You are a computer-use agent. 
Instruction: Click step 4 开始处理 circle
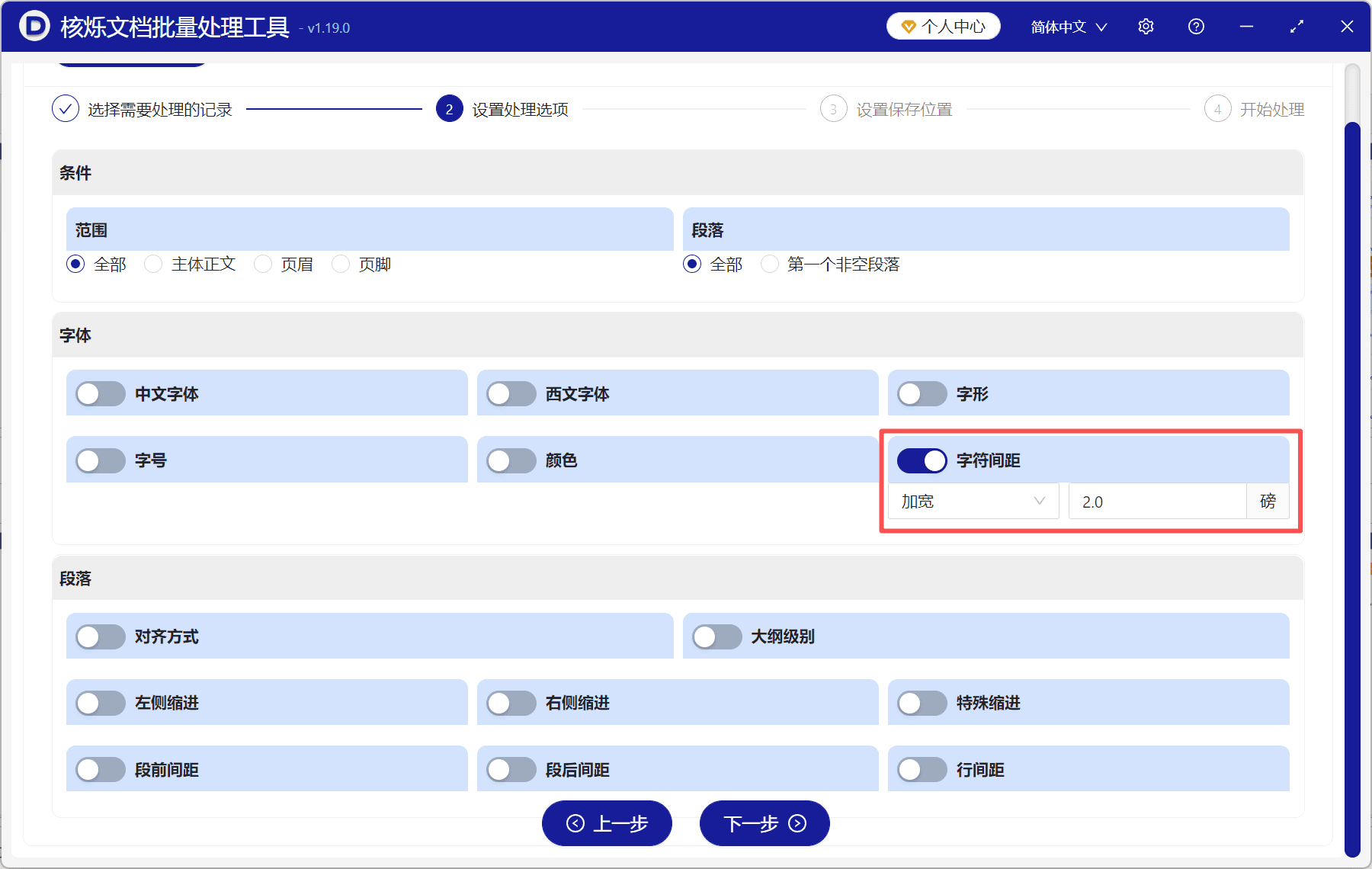click(1217, 108)
